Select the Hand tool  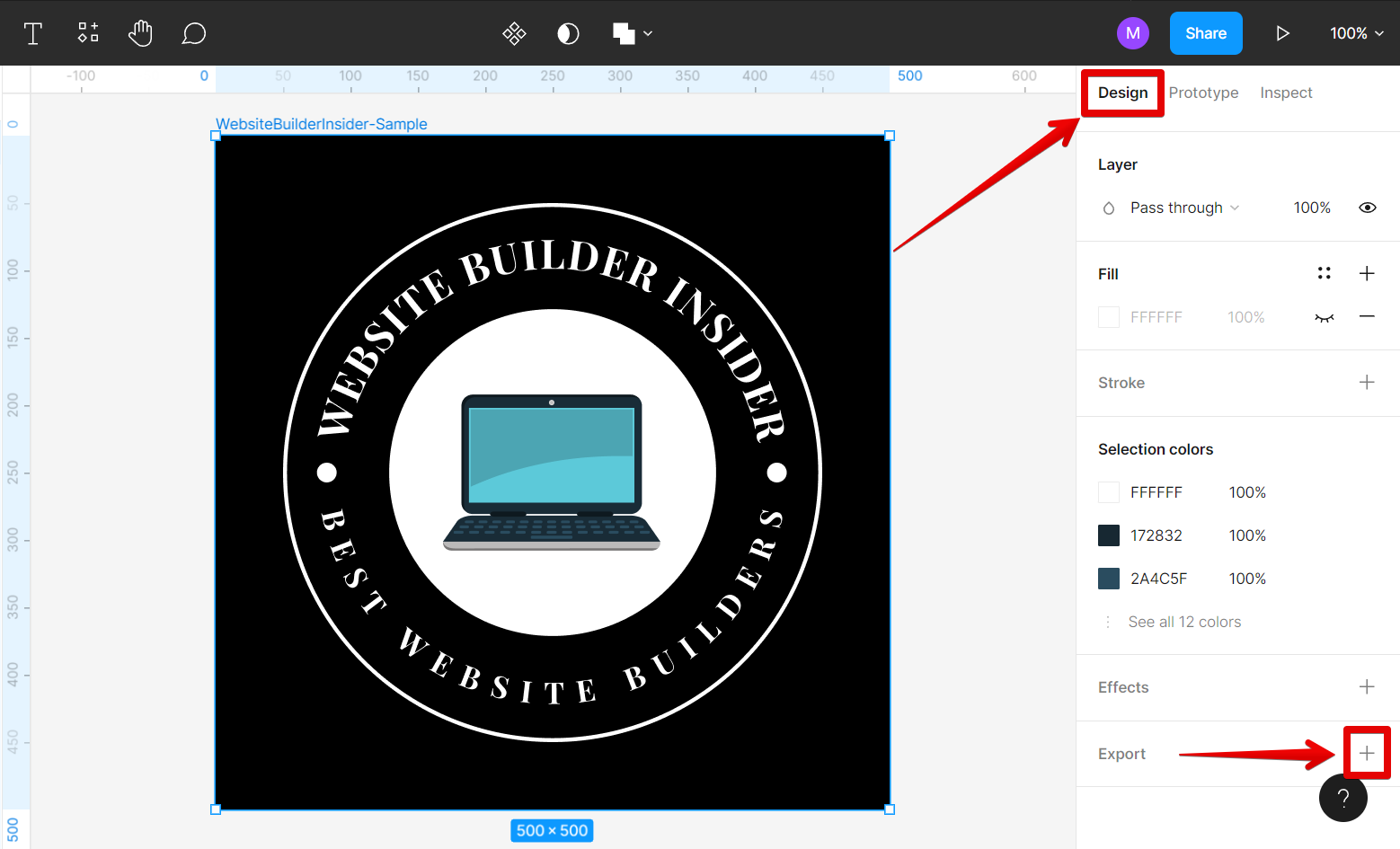140,34
